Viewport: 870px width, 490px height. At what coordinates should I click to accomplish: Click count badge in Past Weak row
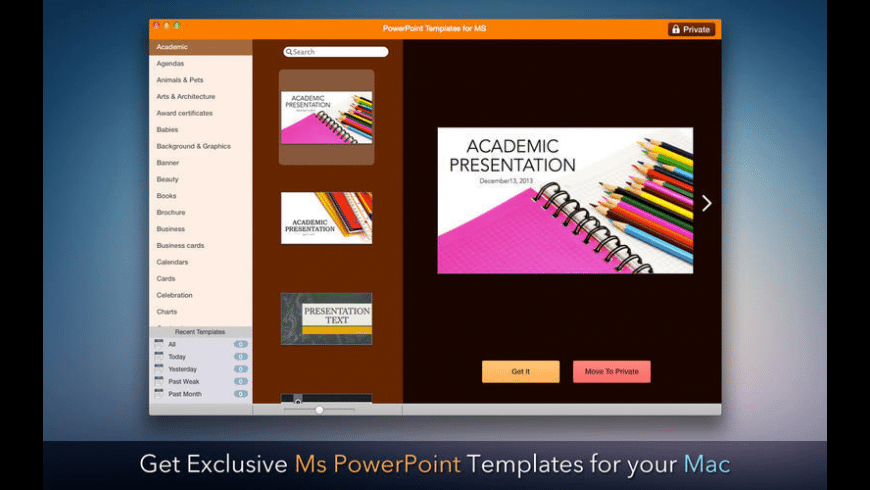point(240,382)
